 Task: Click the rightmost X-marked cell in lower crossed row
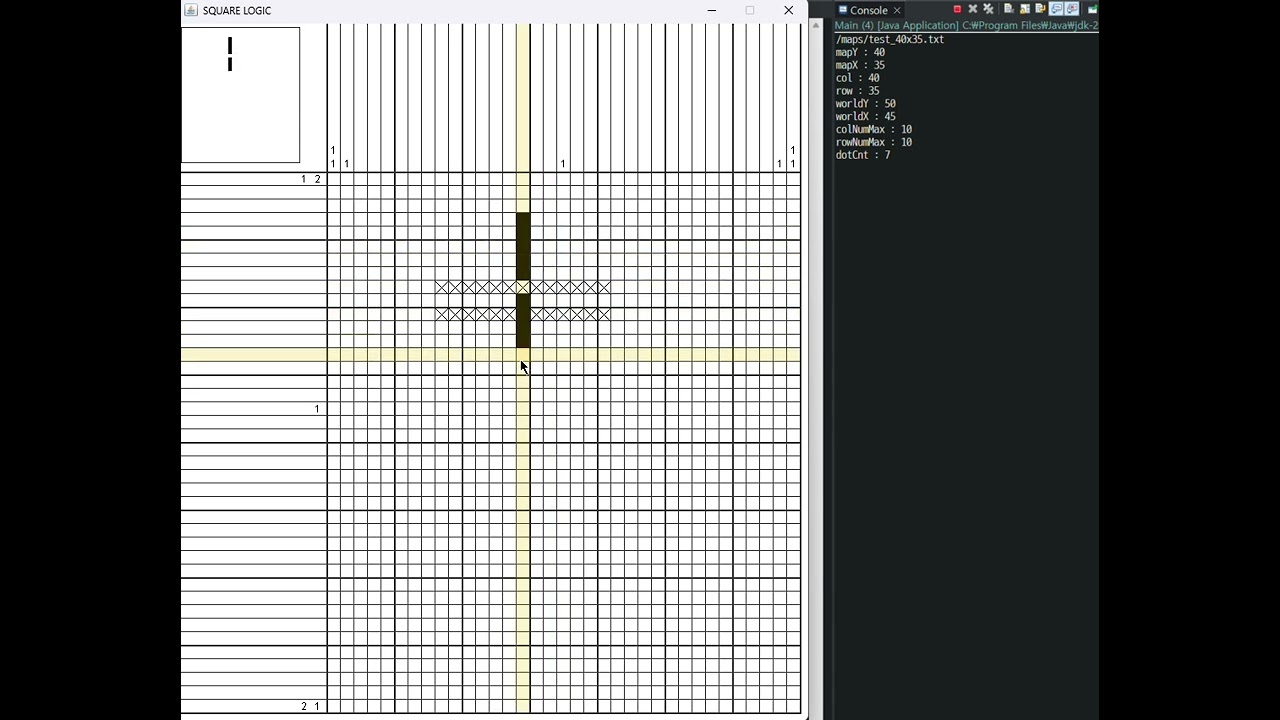(x=604, y=314)
